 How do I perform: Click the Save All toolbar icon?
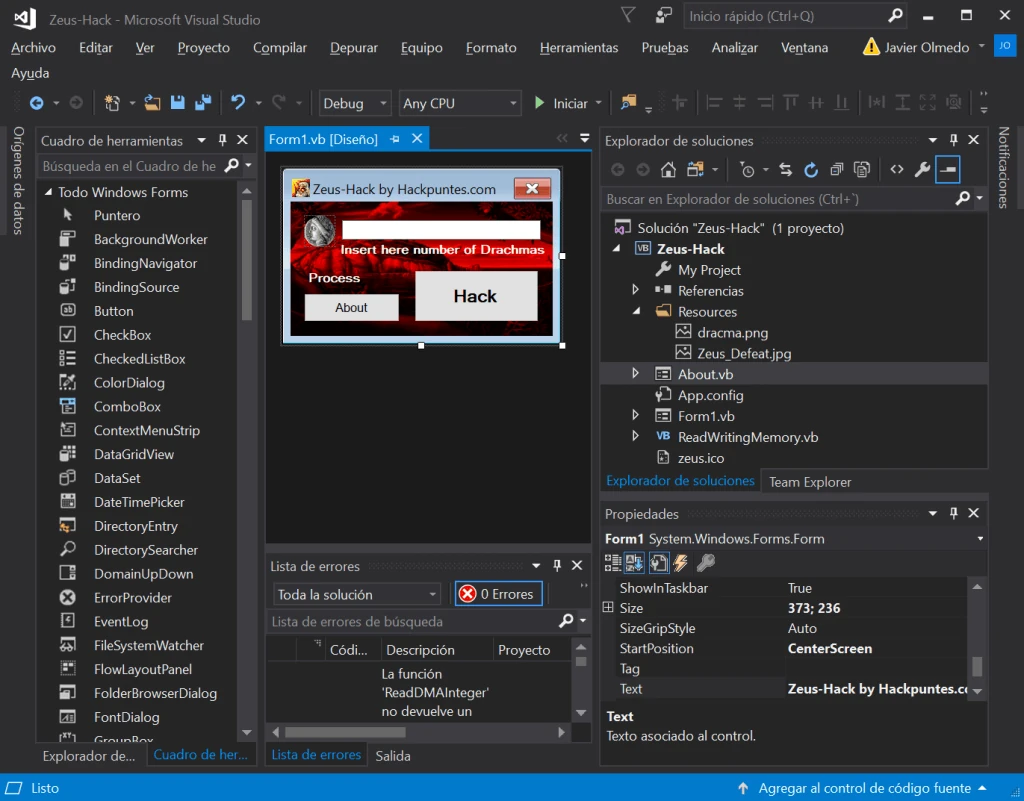203,102
